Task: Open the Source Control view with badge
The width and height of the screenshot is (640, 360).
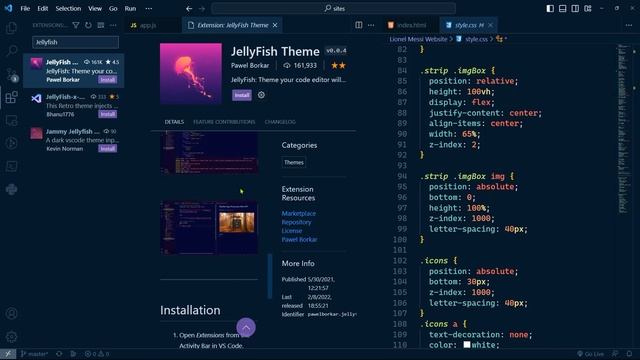Action: click(x=11, y=74)
